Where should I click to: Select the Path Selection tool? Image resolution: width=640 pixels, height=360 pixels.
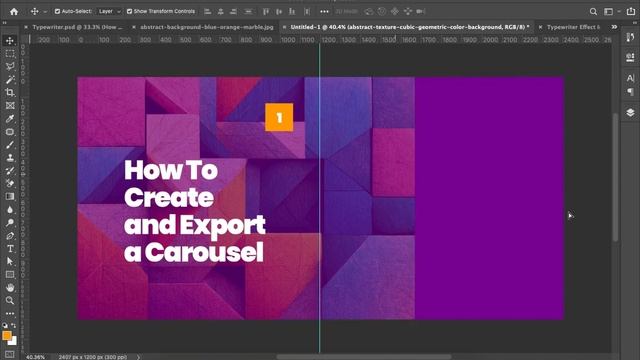pos(10,262)
